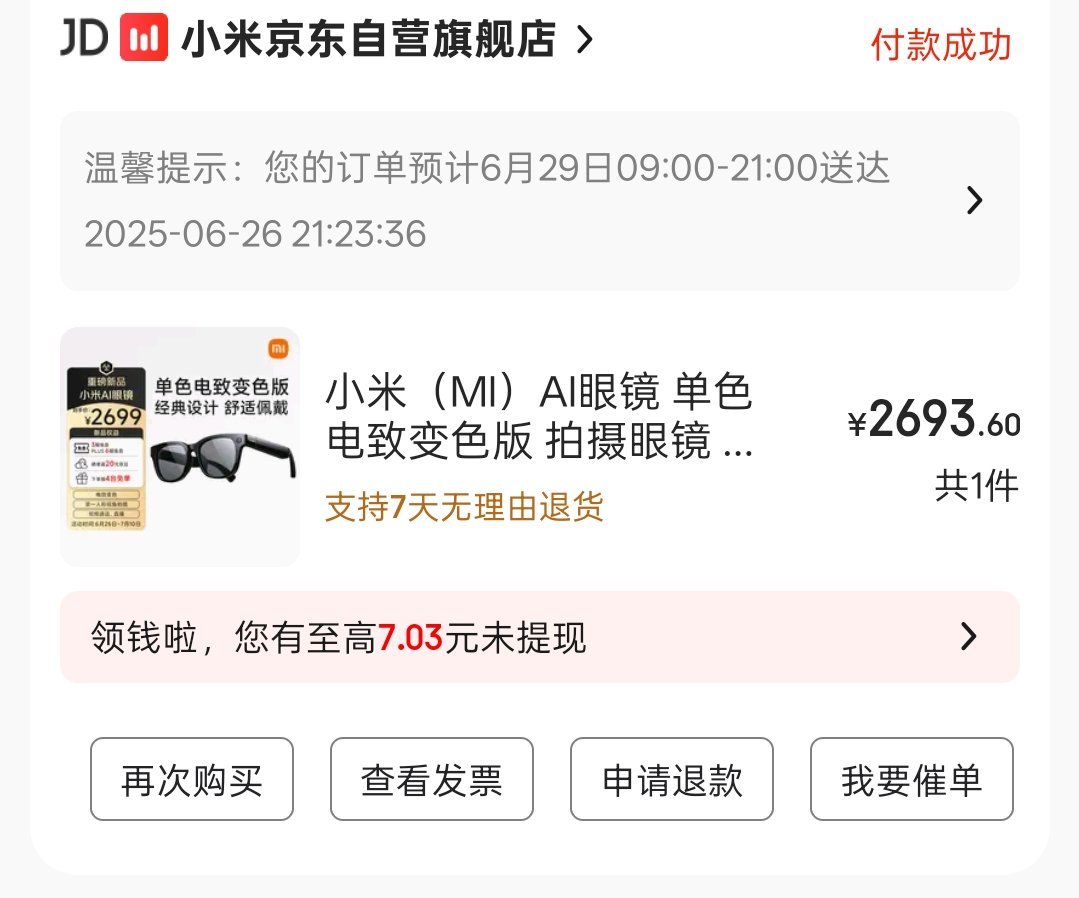Tap the orange Mi logo on thumbnail
Viewport: 1079px width, 898px height.
tap(279, 349)
